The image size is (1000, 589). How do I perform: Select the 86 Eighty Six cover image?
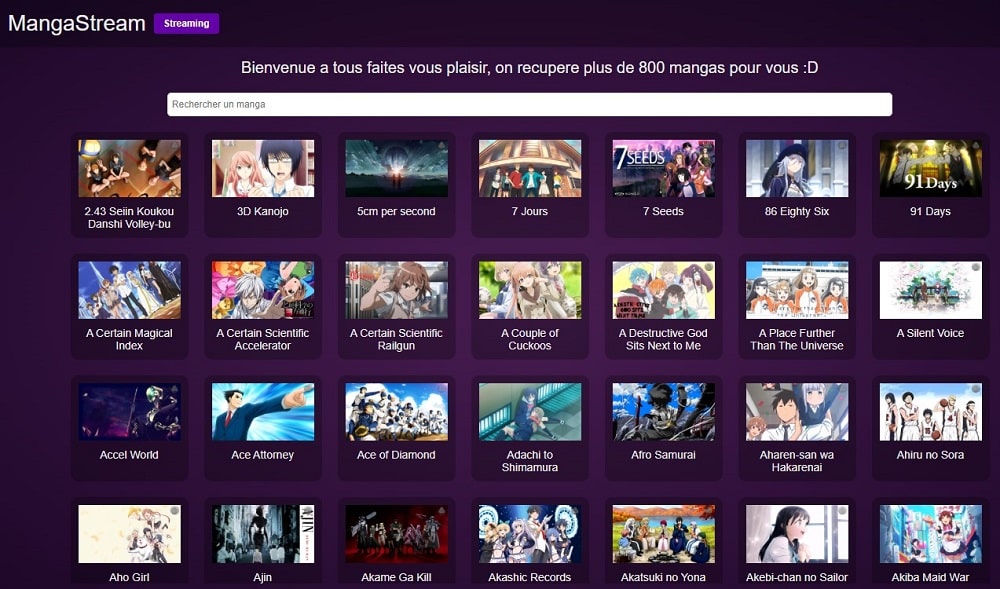tap(797, 168)
